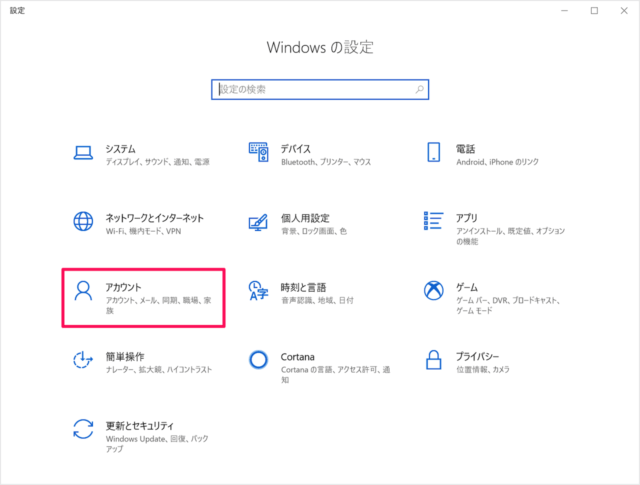Click the Devices keyboard and speaker icon
This screenshot has height=485, width=640.
click(x=259, y=152)
